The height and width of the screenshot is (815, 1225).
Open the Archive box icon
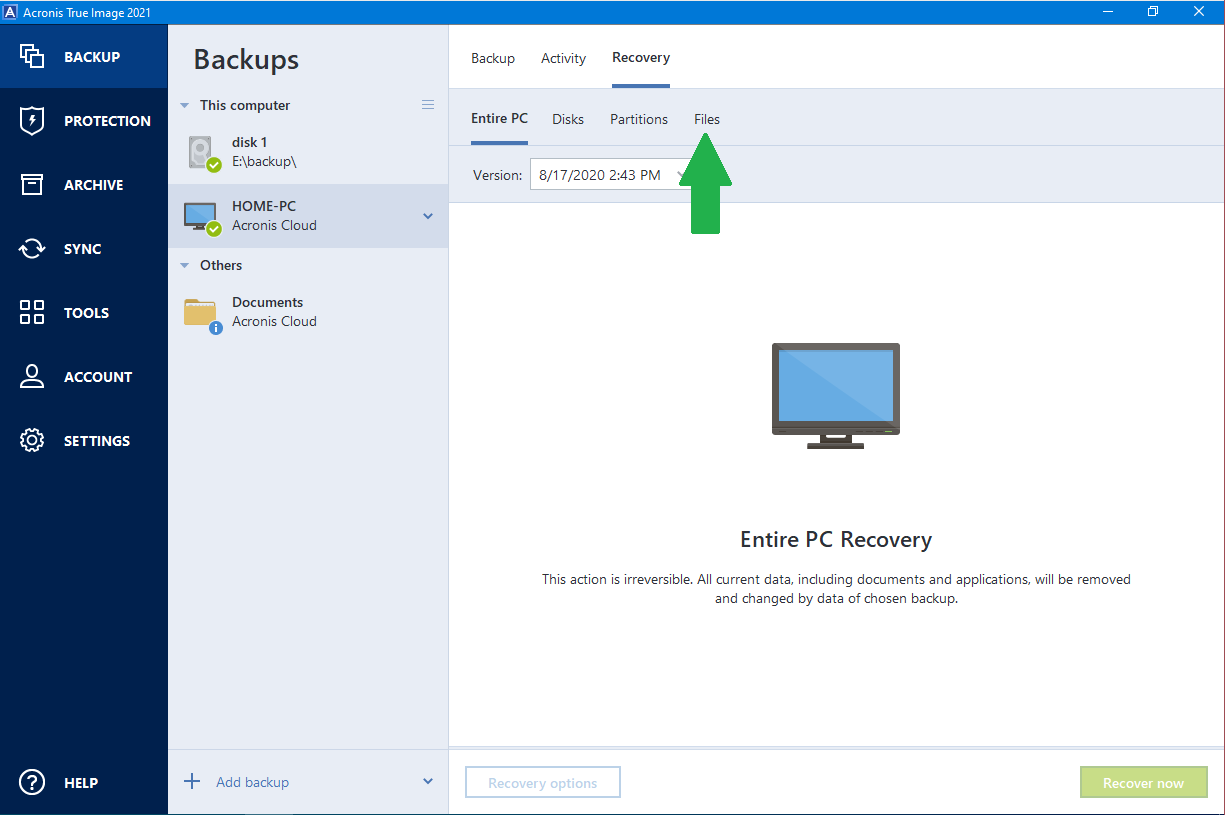coord(32,185)
